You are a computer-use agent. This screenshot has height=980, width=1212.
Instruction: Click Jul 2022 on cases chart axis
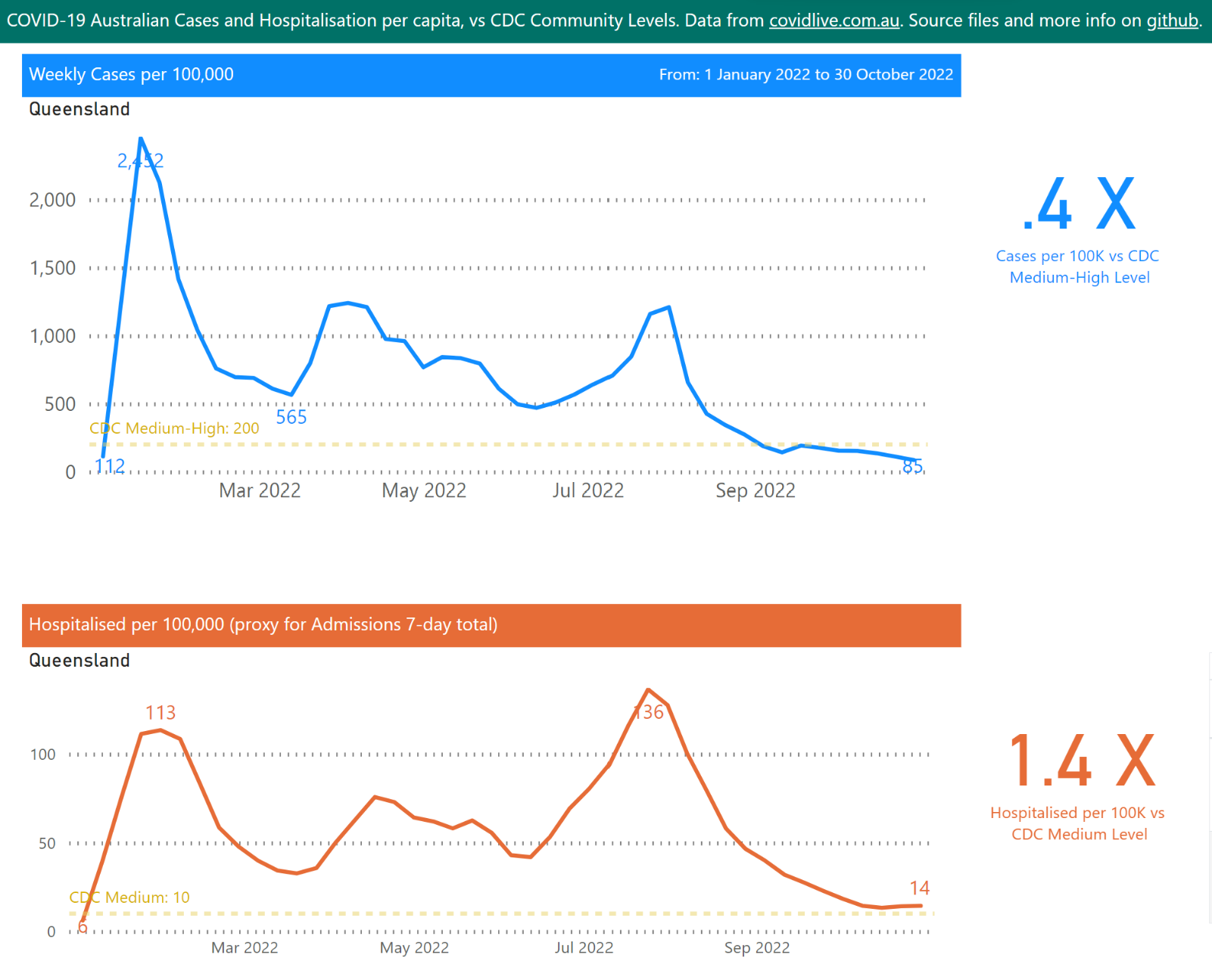[588, 490]
